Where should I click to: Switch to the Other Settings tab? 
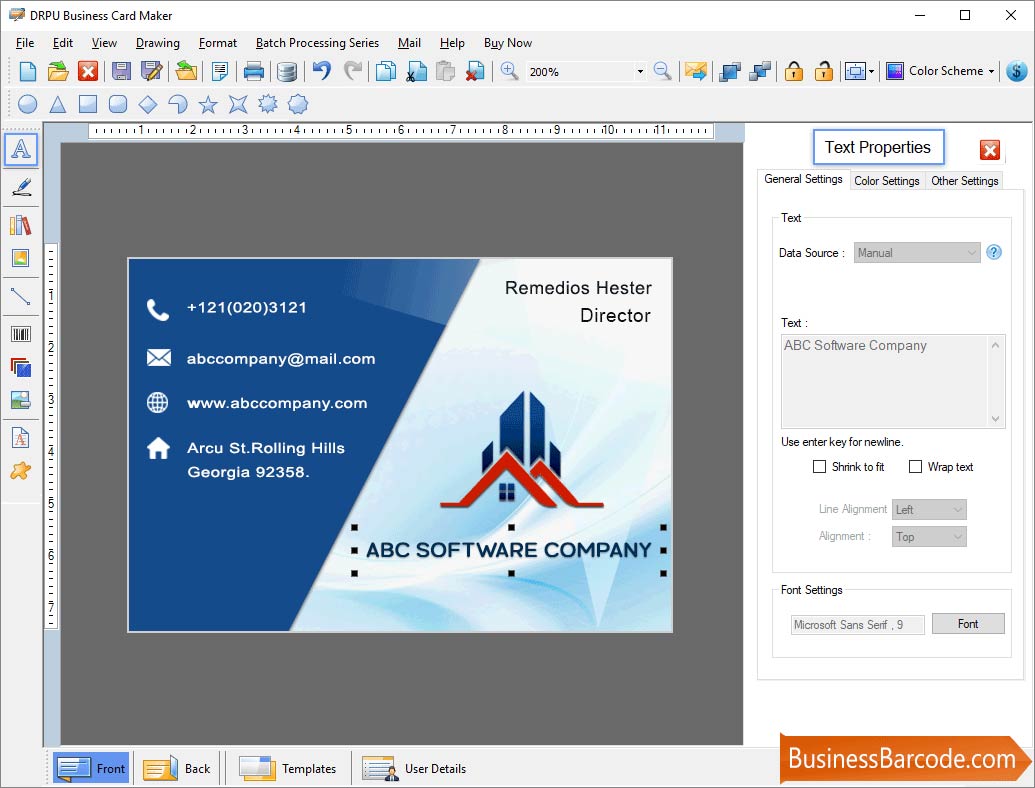click(x=964, y=181)
